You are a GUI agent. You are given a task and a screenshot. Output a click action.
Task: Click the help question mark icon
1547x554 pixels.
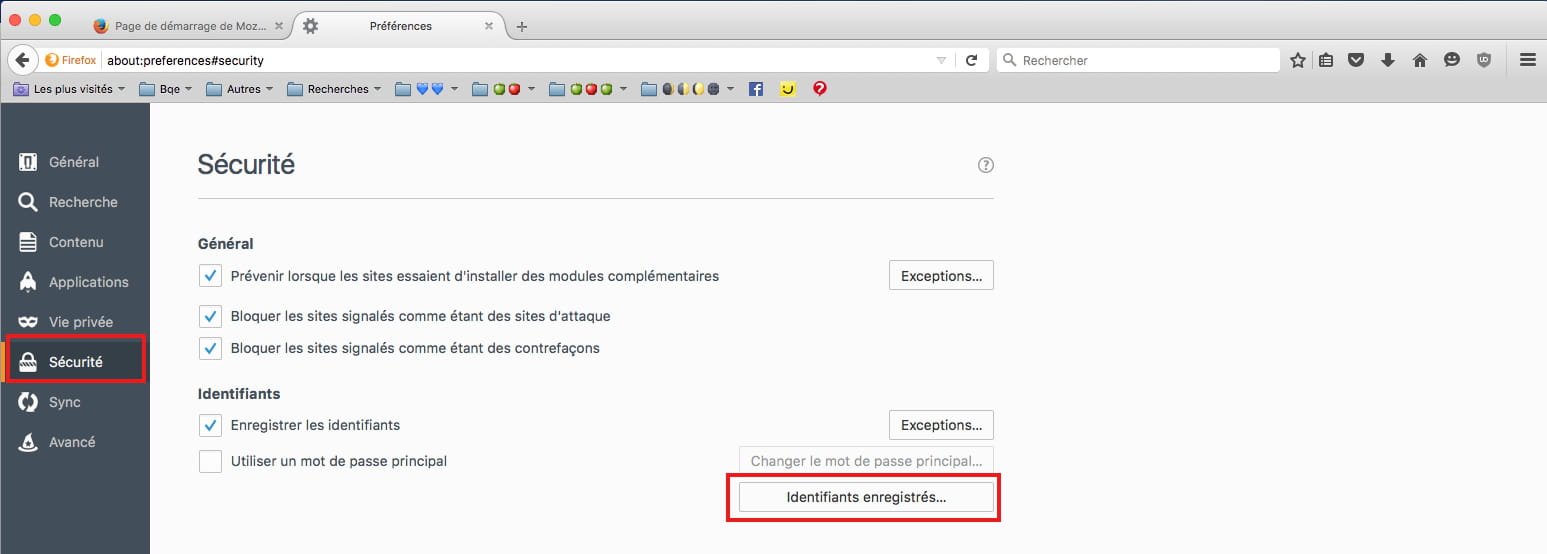pos(986,165)
